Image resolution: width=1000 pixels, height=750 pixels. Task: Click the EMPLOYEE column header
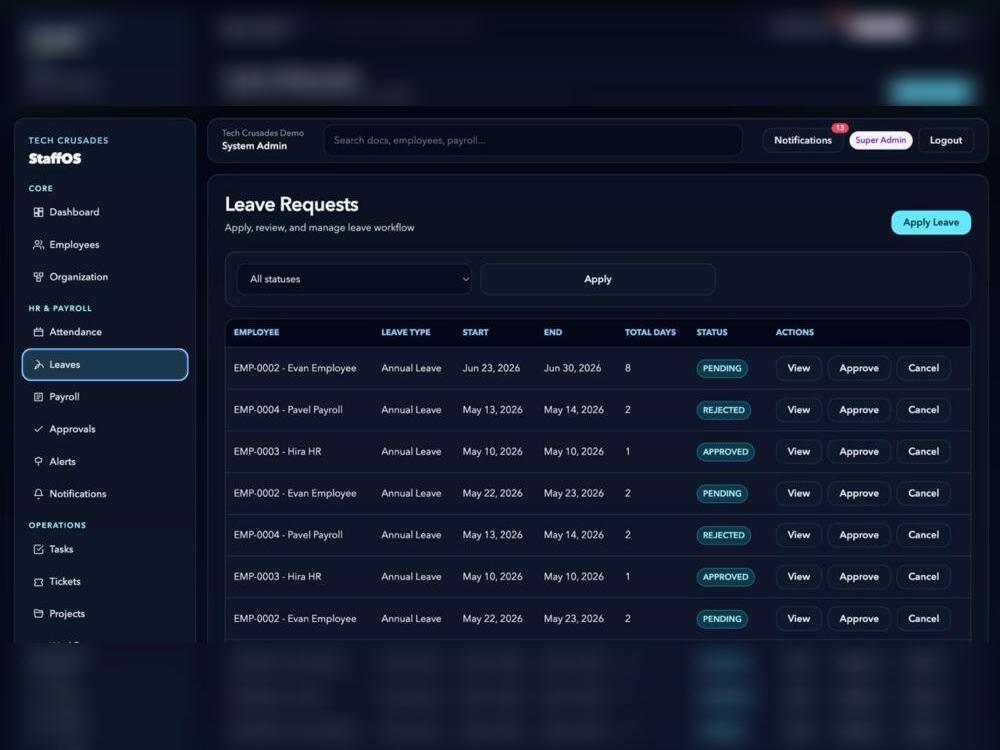256,332
